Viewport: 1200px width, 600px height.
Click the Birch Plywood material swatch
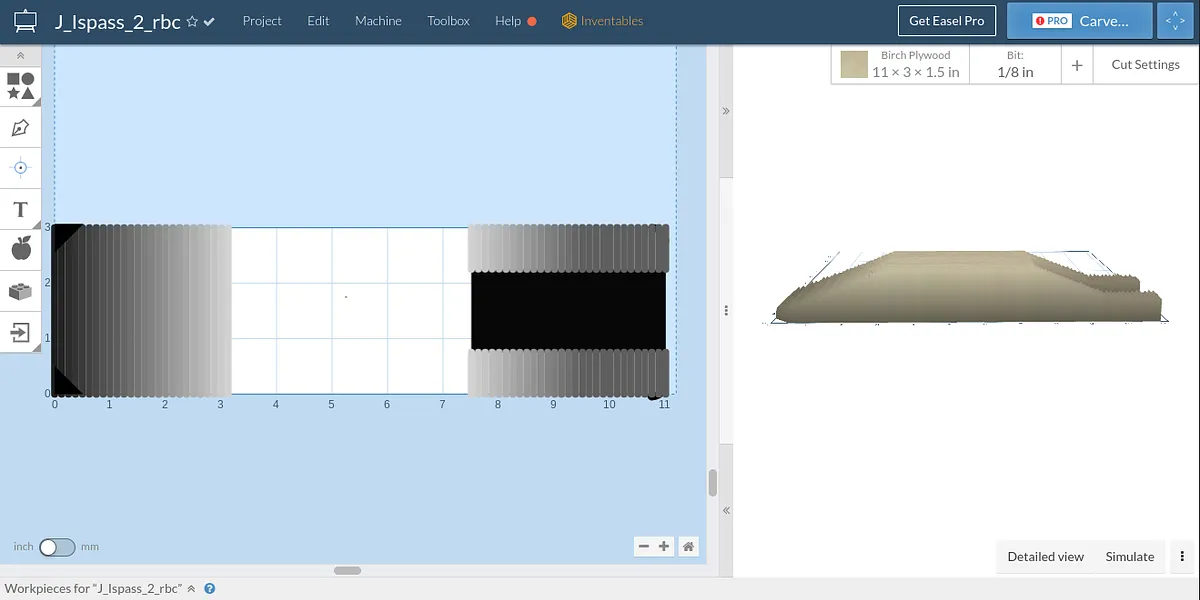point(854,65)
